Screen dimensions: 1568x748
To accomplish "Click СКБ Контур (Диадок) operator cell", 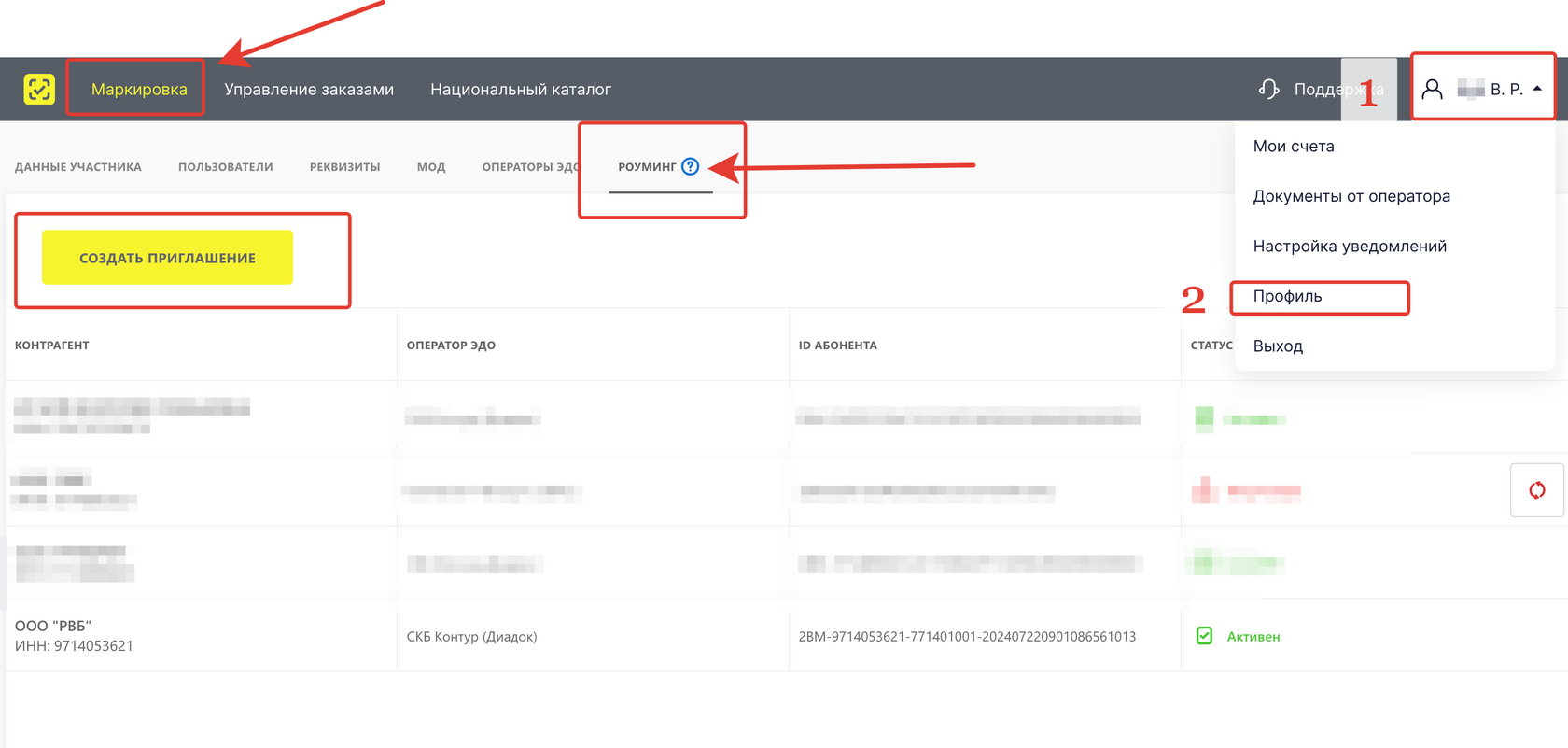I will click(x=471, y=637).
